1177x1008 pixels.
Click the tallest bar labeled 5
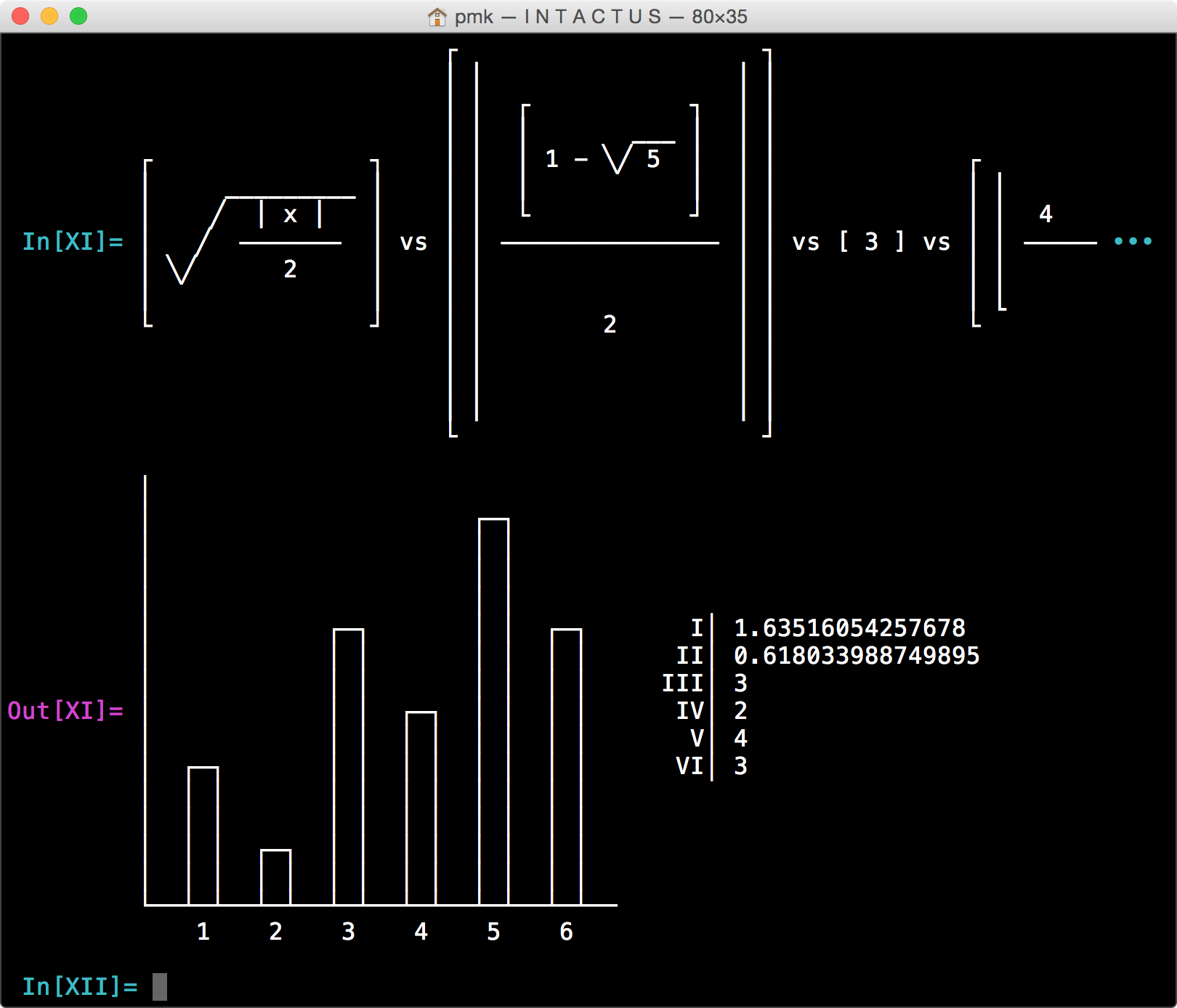click(x=494, y=712)
